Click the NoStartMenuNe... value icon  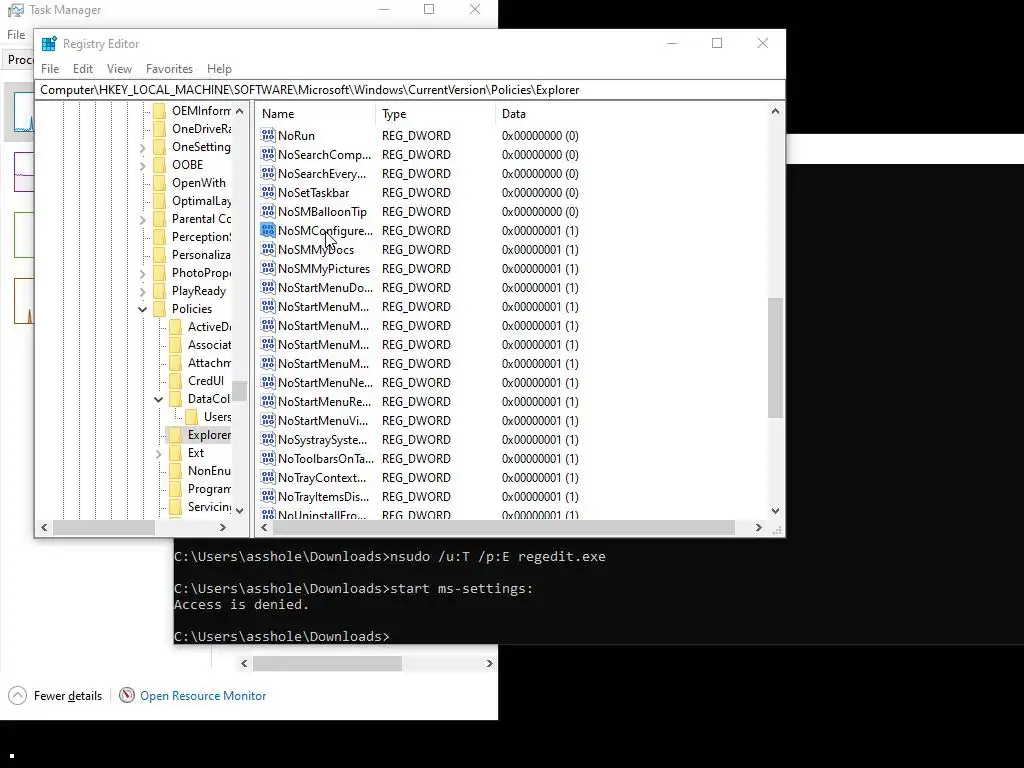(268, 382)
